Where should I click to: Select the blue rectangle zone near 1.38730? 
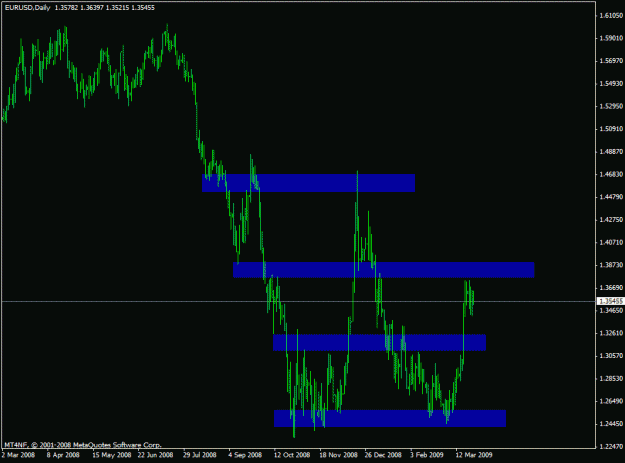383,270
